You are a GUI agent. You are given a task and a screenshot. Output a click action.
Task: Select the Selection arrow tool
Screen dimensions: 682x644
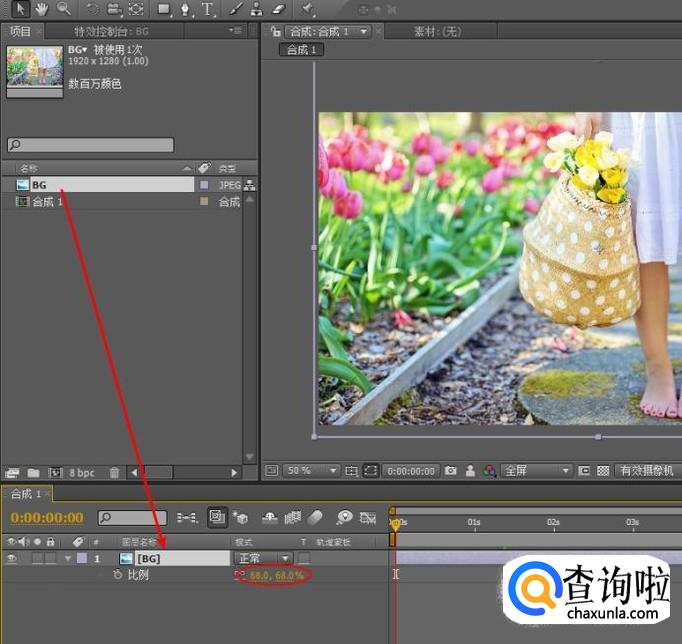[x=20, y=9]
